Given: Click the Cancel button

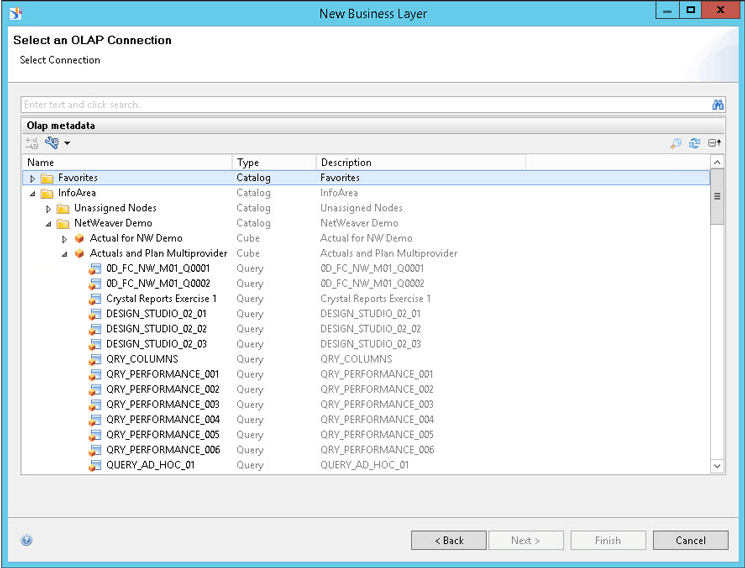Looking at the screenshot, I should 690,540.
